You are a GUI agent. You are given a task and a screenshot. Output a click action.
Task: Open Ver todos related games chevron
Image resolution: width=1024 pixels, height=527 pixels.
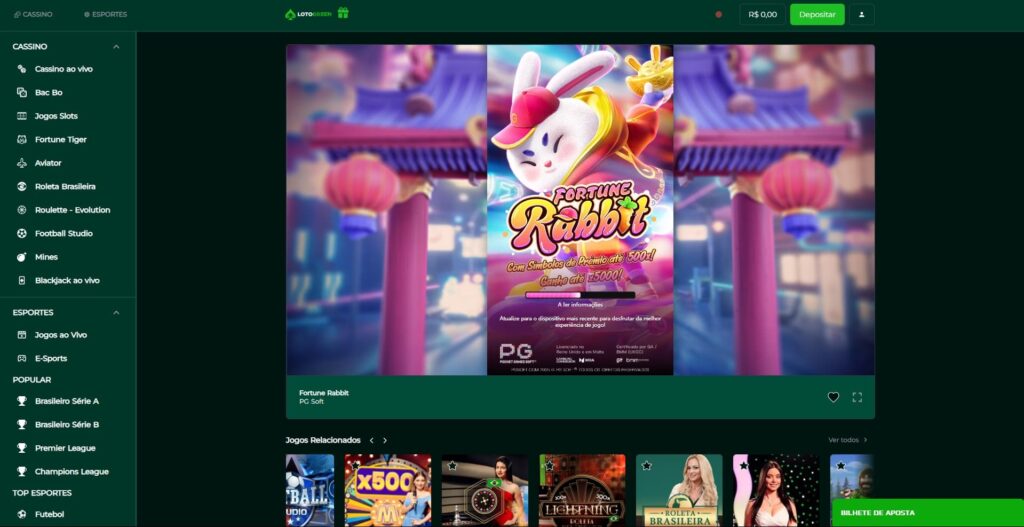coord(865,440)
